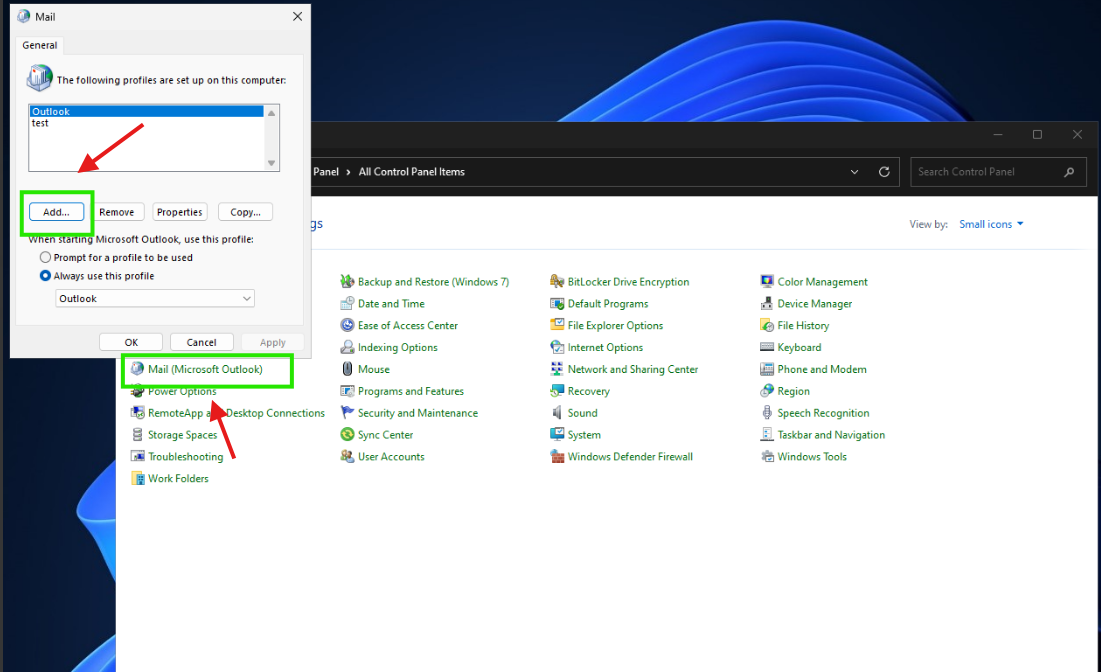Click the Sync Center icon
Image resolution: width=1101 pixels, height=672 pixels.
(347, 435)
